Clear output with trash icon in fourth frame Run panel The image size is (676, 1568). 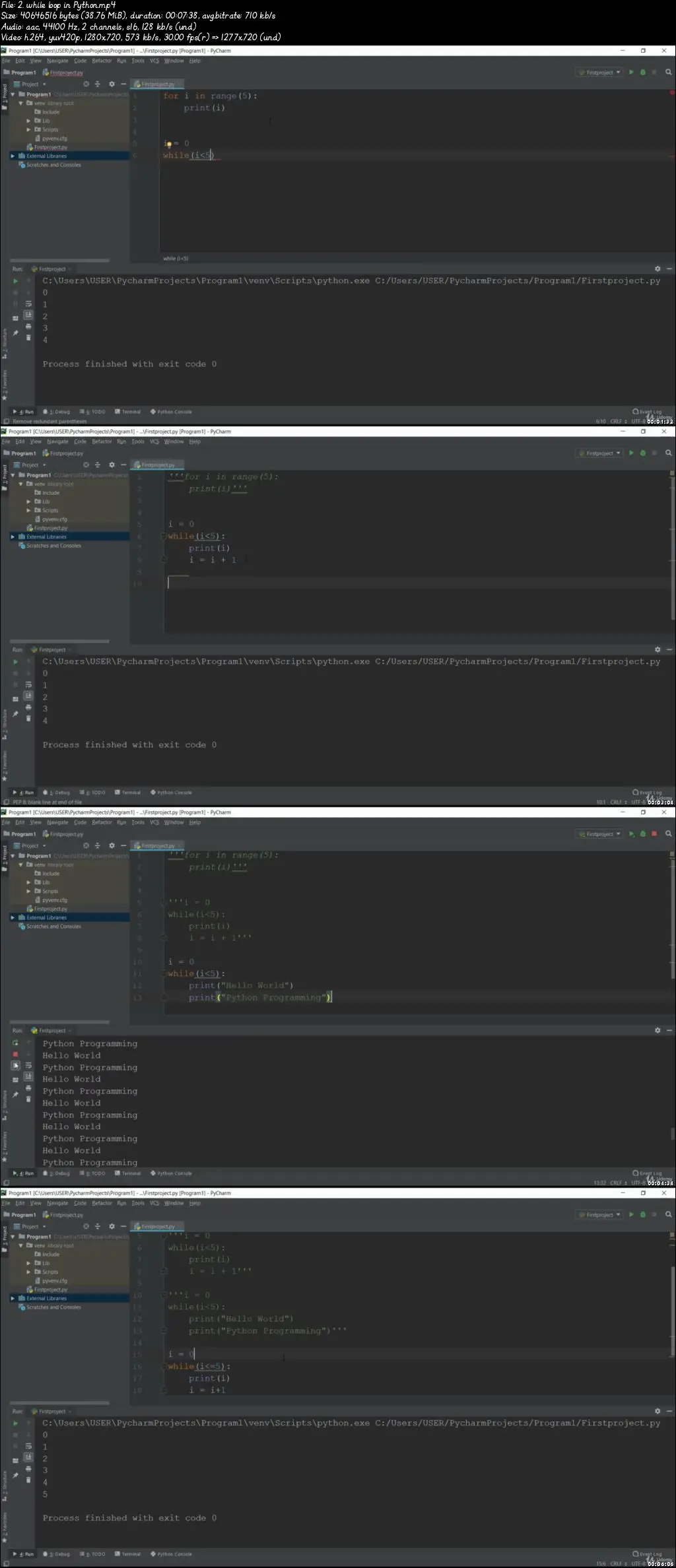pyautogui.click(x=28, y=1480)
